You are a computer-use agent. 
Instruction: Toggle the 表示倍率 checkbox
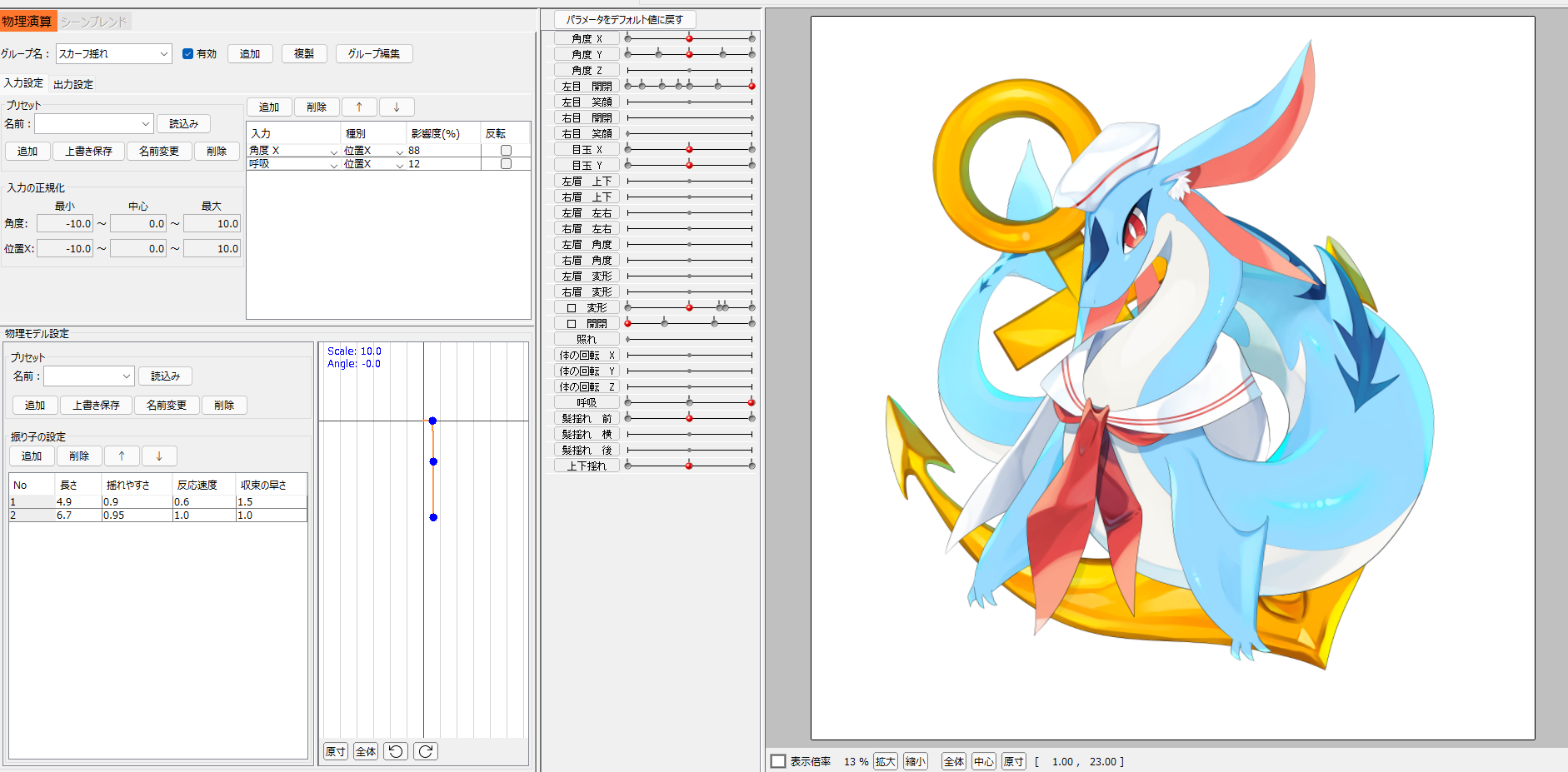pos(778,761)
